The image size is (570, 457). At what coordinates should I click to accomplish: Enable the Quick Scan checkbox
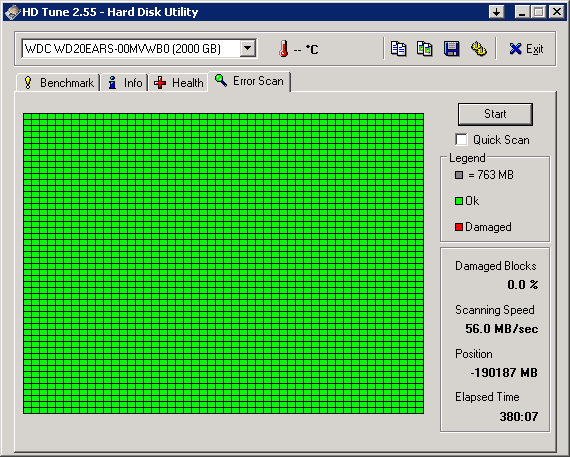click(461, 140)
